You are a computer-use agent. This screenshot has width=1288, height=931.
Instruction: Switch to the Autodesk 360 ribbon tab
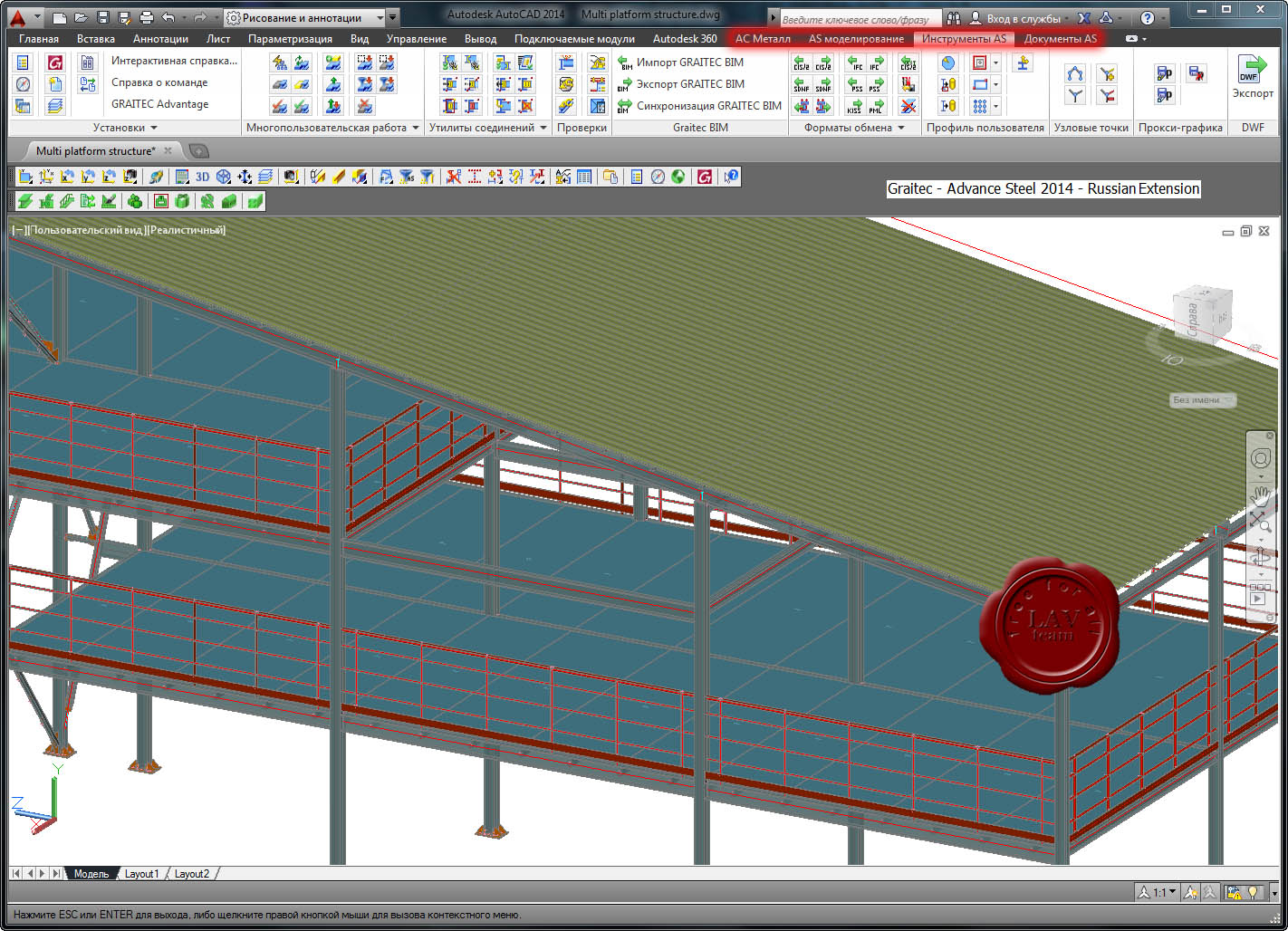point(685,39)
